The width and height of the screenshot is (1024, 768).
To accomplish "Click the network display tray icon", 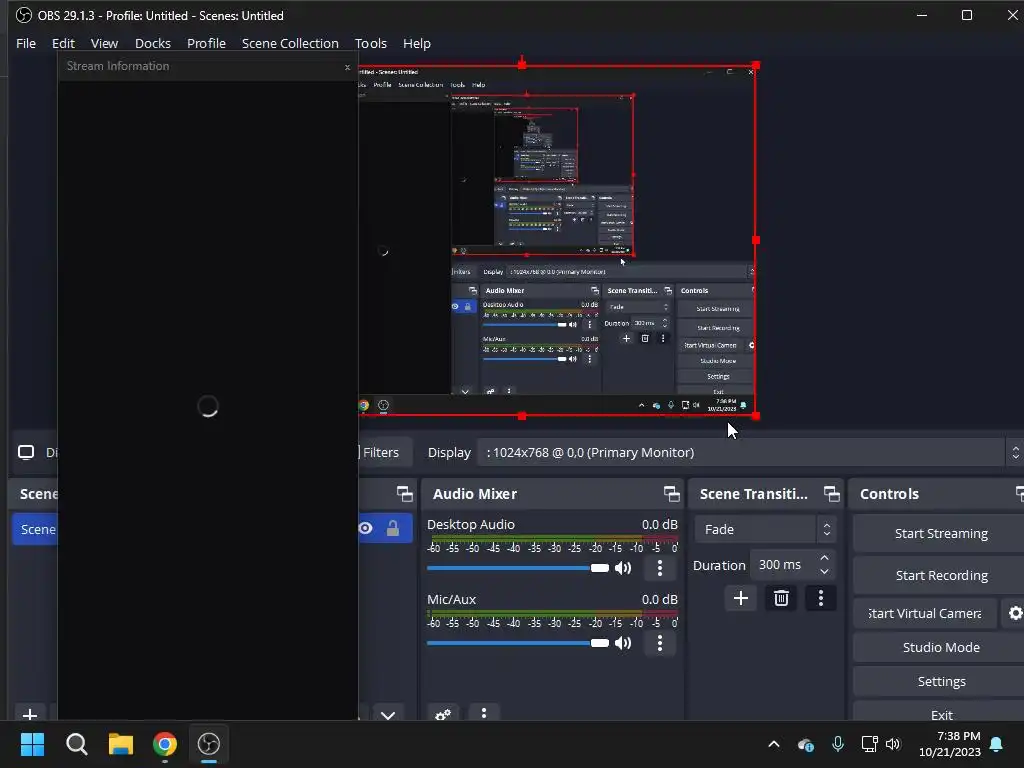I will [869, 744].
